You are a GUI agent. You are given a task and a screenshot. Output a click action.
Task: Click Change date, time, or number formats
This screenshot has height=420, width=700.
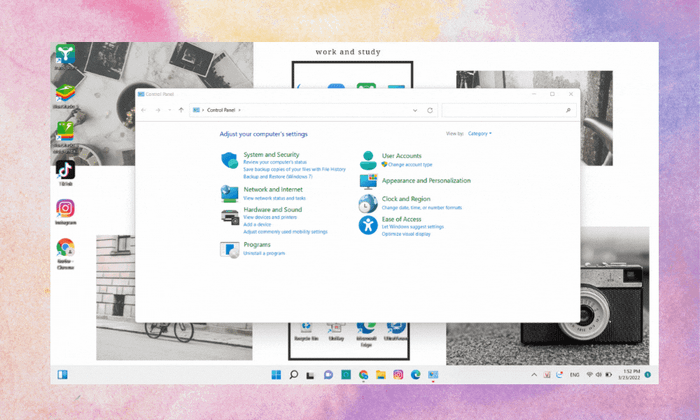421,208
